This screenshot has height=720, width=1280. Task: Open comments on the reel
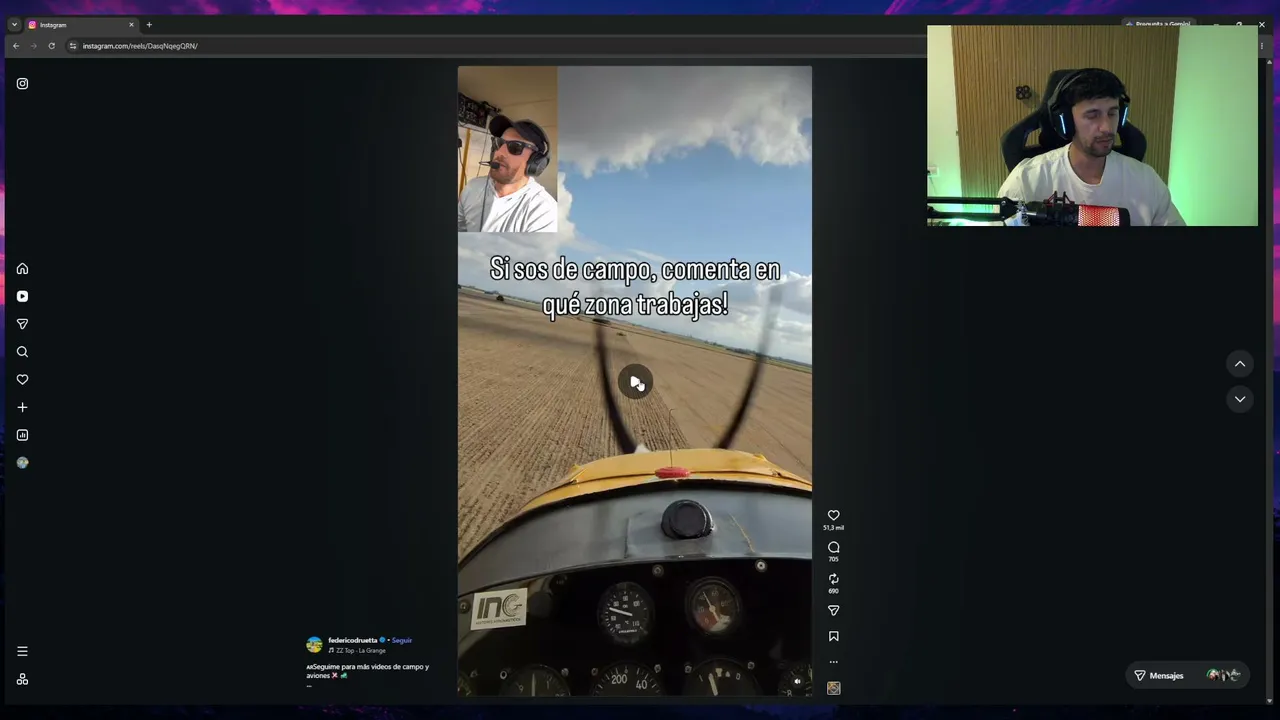(x=833, y=547)
